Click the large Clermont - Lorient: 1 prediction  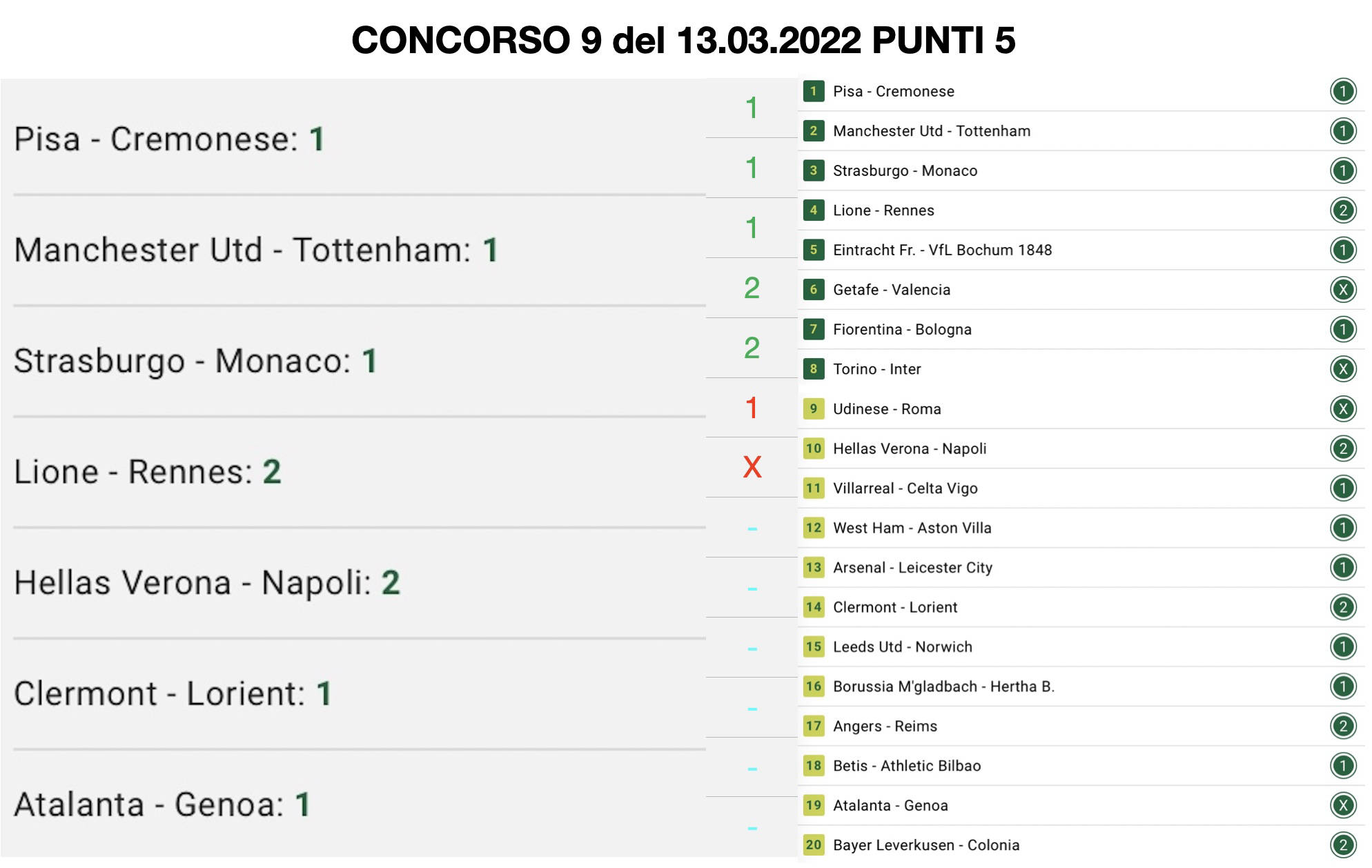173,693
